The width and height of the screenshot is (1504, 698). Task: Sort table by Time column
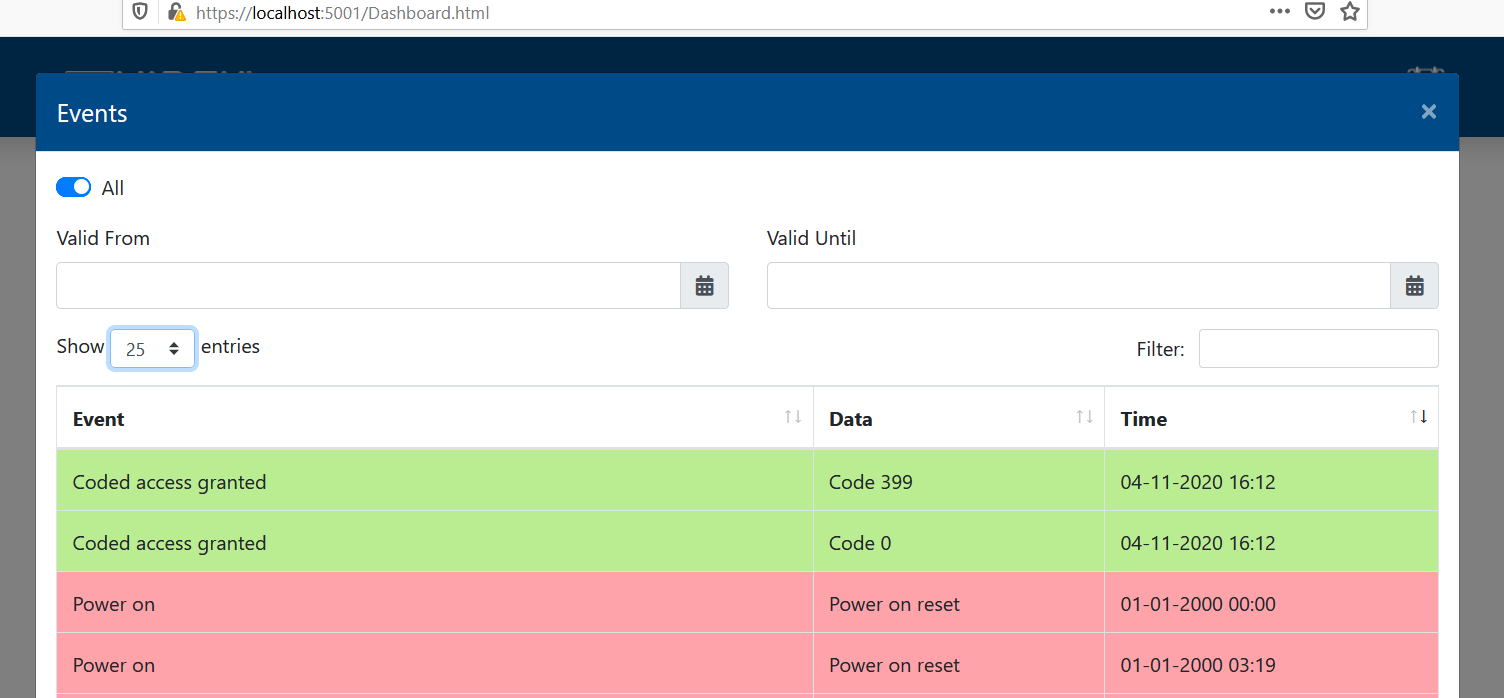(x=1271, y=418)
